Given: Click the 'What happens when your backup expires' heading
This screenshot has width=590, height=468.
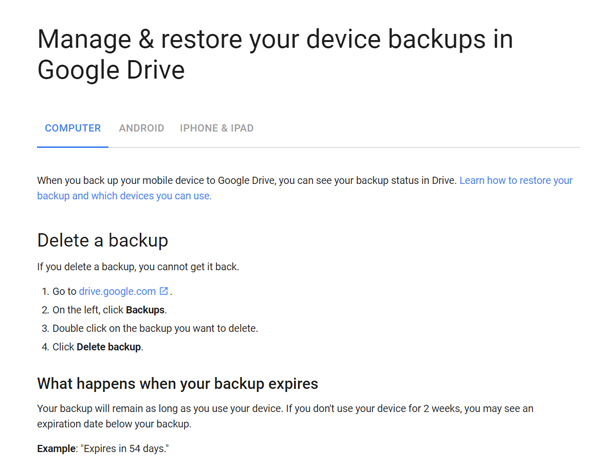Looking at the screenshot, I should (x=178, y=384).
